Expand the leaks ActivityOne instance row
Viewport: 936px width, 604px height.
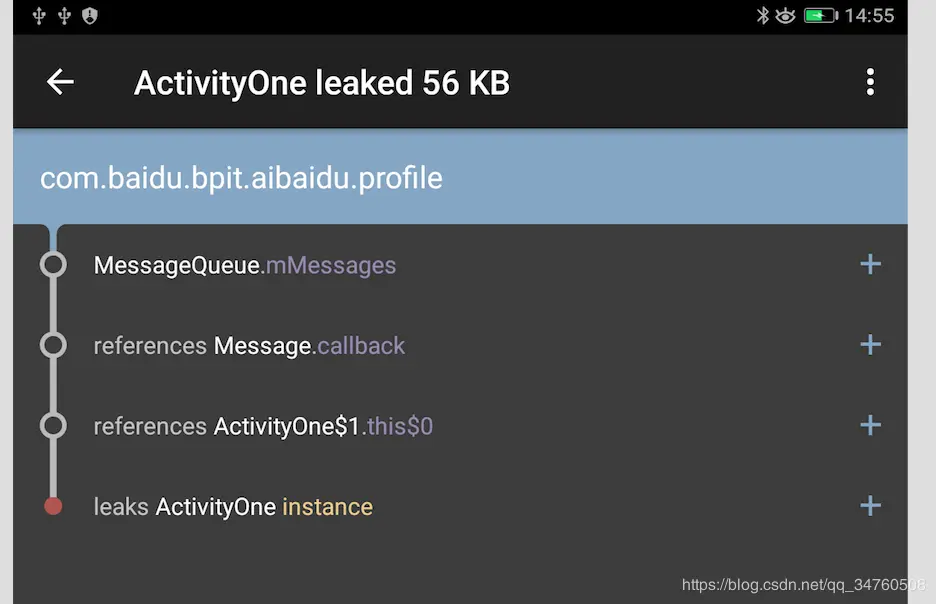(870, 506)
